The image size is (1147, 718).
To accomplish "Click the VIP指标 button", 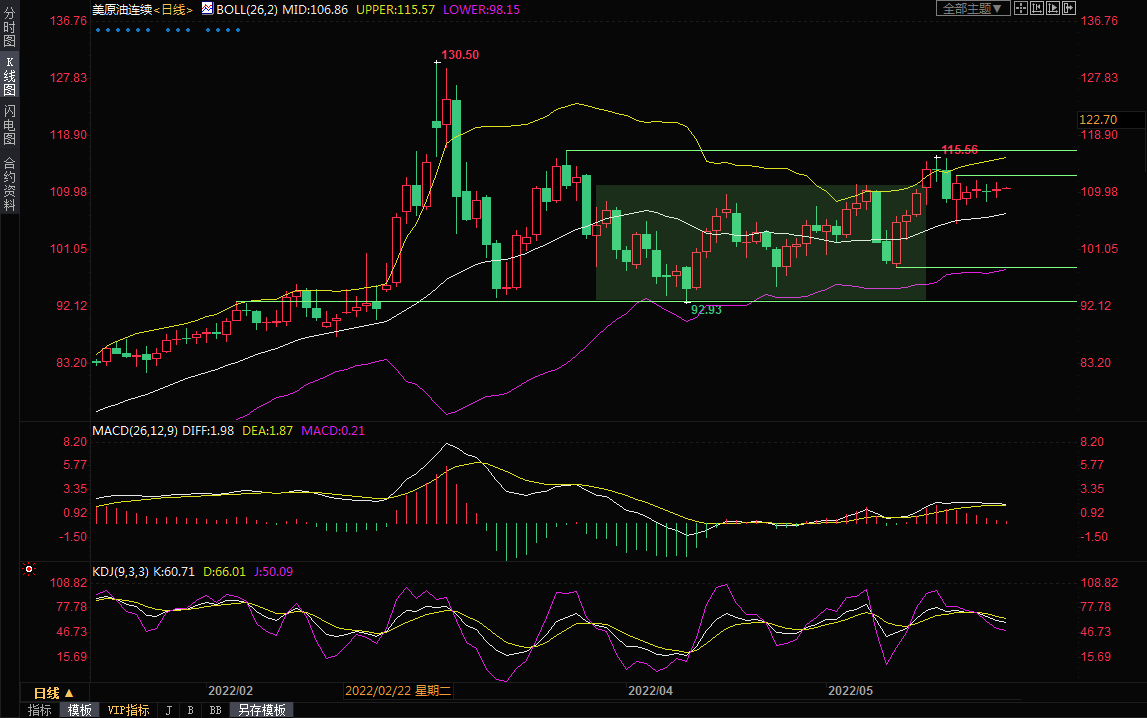I will [x=128, y=710].
